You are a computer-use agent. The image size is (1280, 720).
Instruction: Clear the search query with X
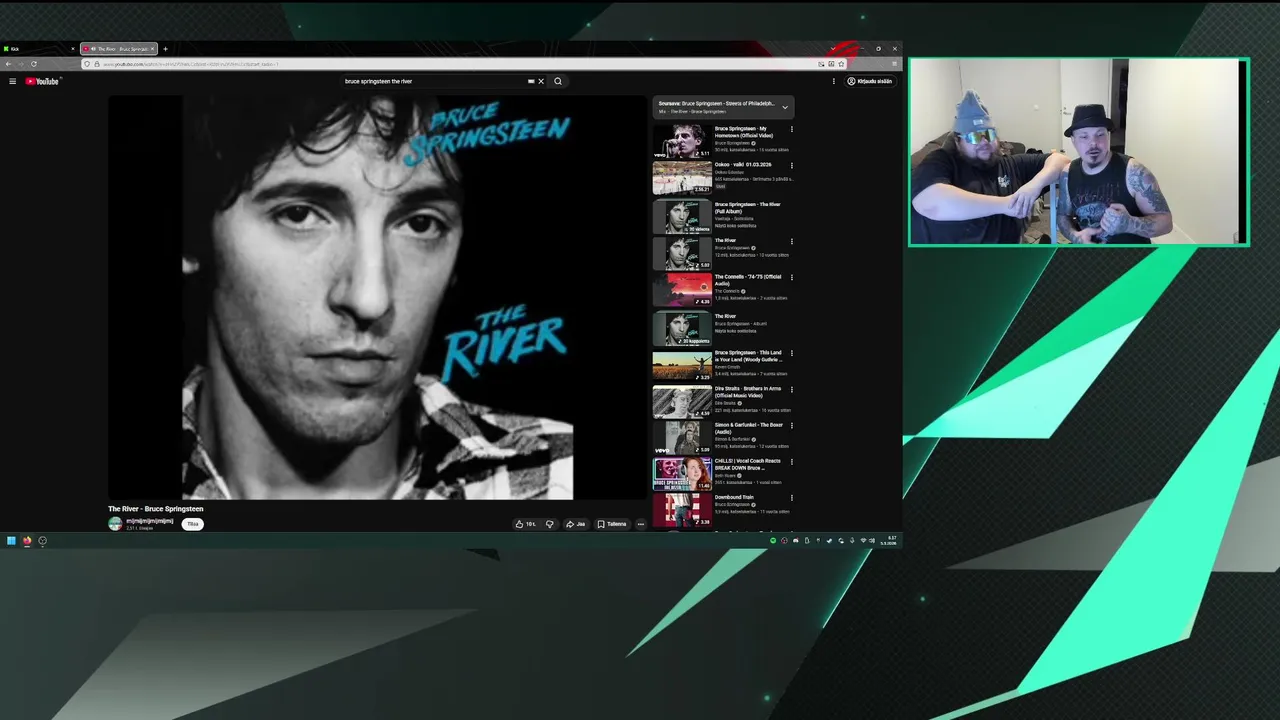pos(541,81)
